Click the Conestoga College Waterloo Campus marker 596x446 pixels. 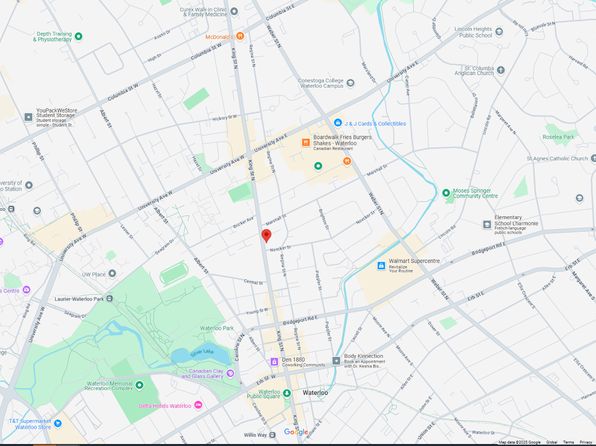click(350, 83)
